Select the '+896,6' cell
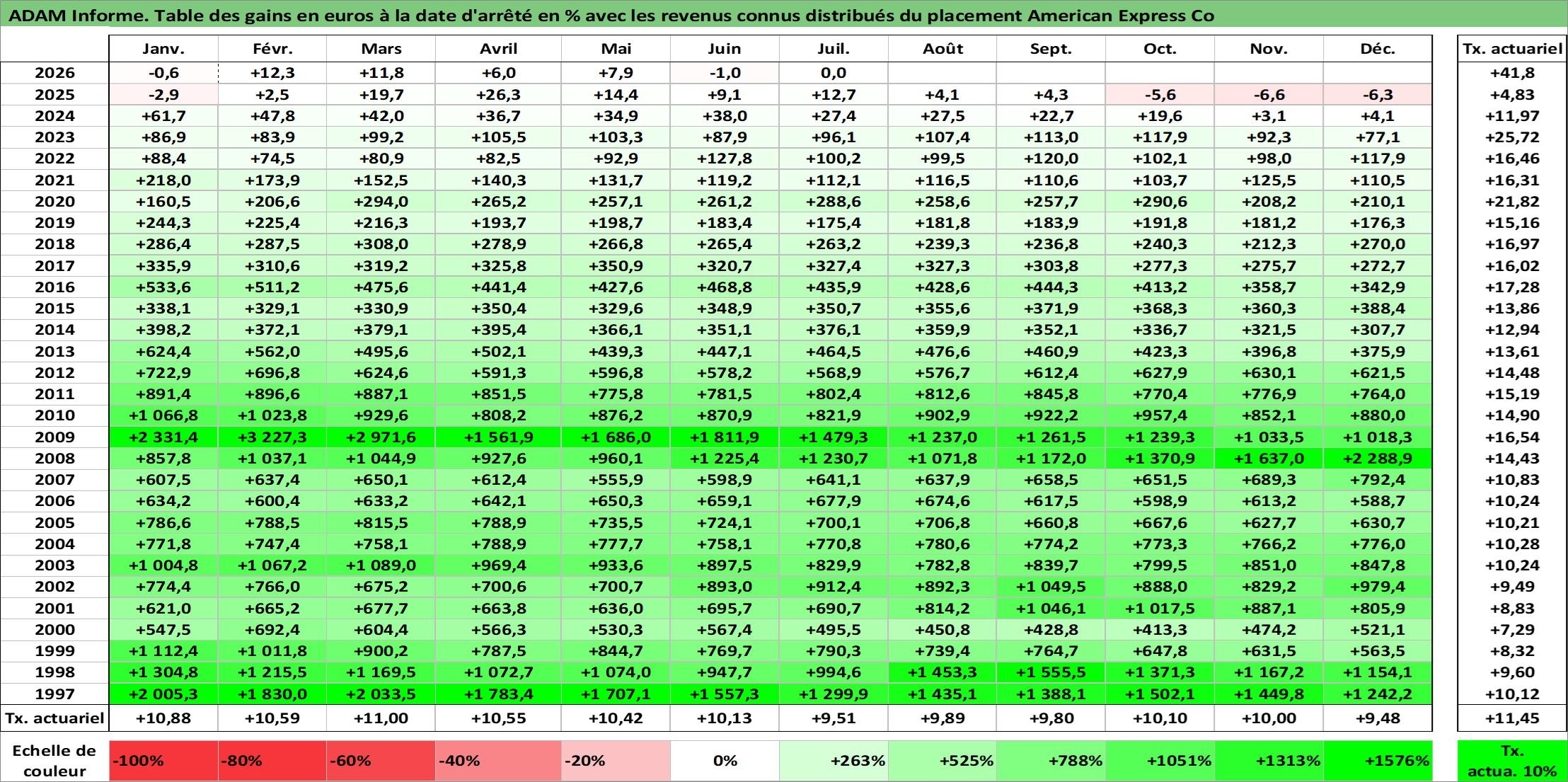Viewport: 1568px width, 782px height. pos(272,394)
